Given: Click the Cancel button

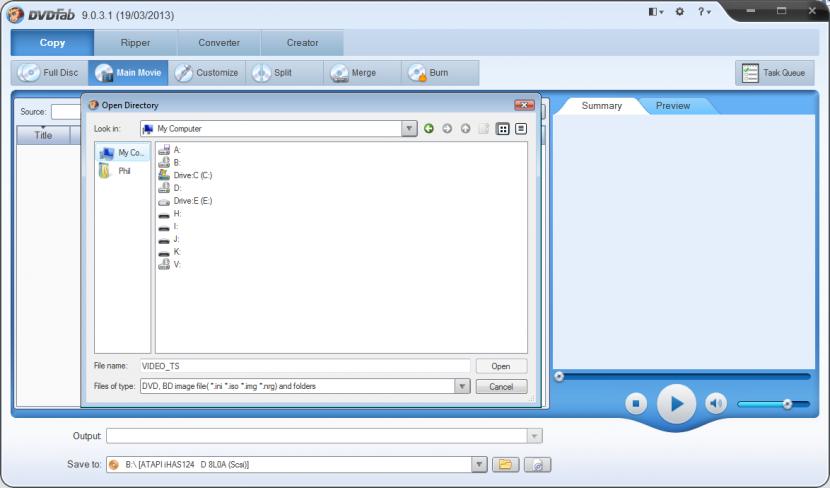Looking at the screenshot, I should pyautogui.click(x=501, y=386).
